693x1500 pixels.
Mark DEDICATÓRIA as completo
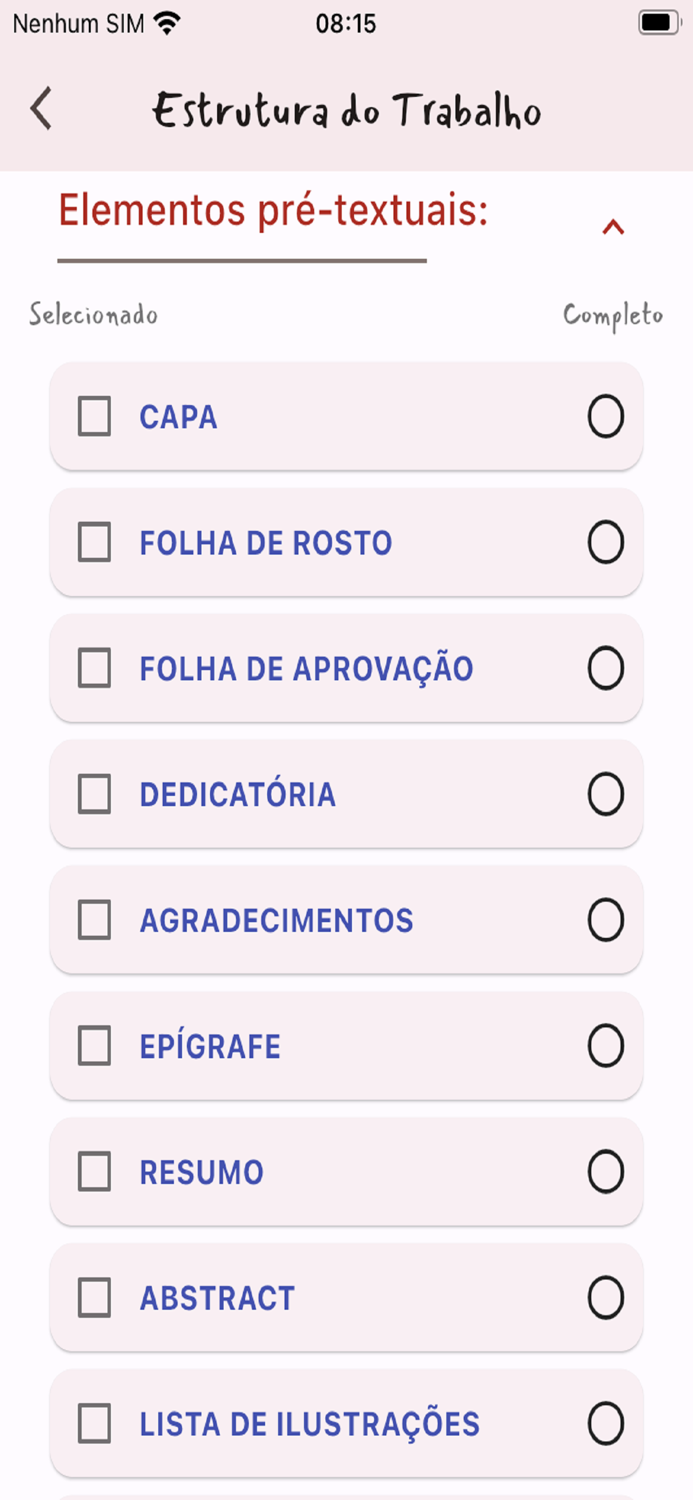pos(606,795)
